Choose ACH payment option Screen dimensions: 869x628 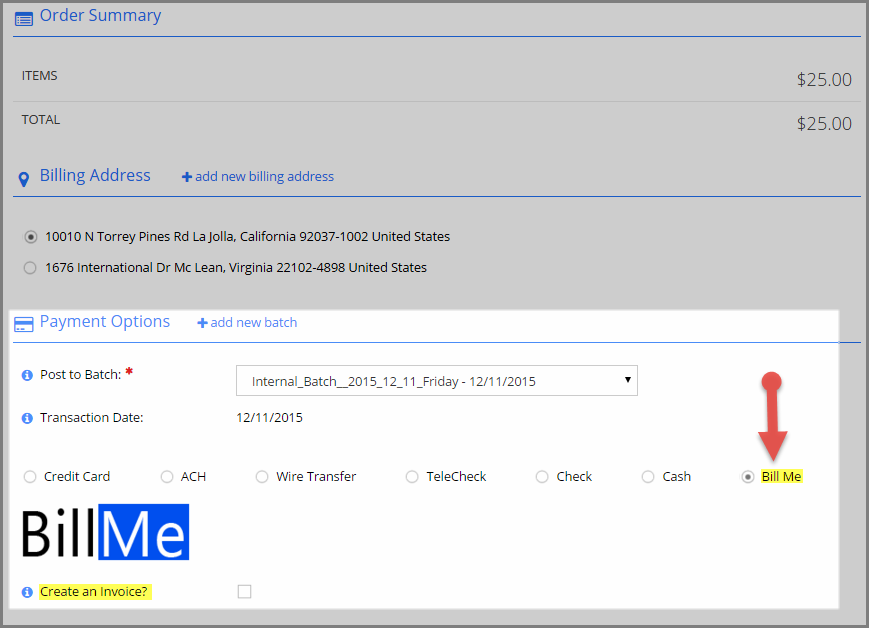(167, 477)
